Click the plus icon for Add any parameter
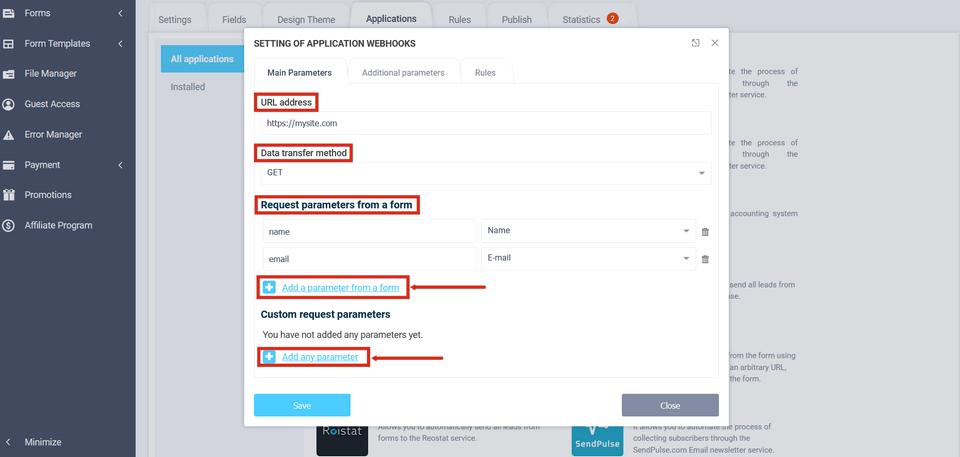Image resolution: width=960 pixels, height=457 pixels. click(x=269, y=357)
